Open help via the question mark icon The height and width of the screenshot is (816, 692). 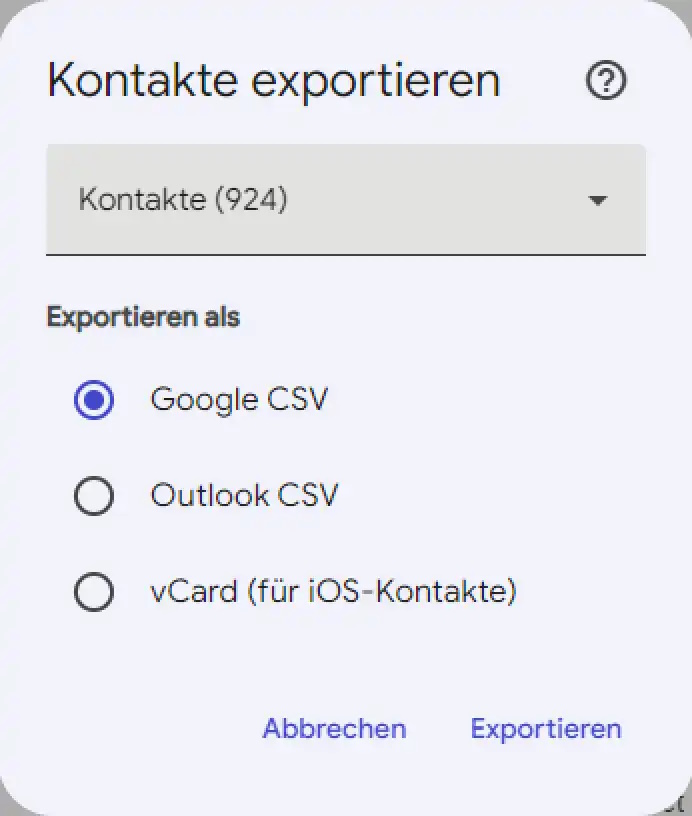606,80
